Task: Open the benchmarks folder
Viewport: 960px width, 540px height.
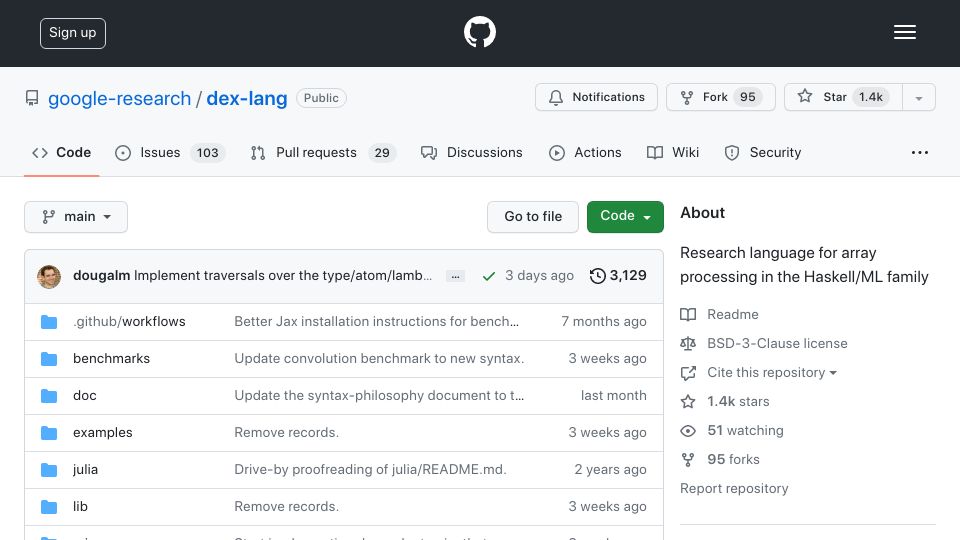Action: [x=111, y=358]
